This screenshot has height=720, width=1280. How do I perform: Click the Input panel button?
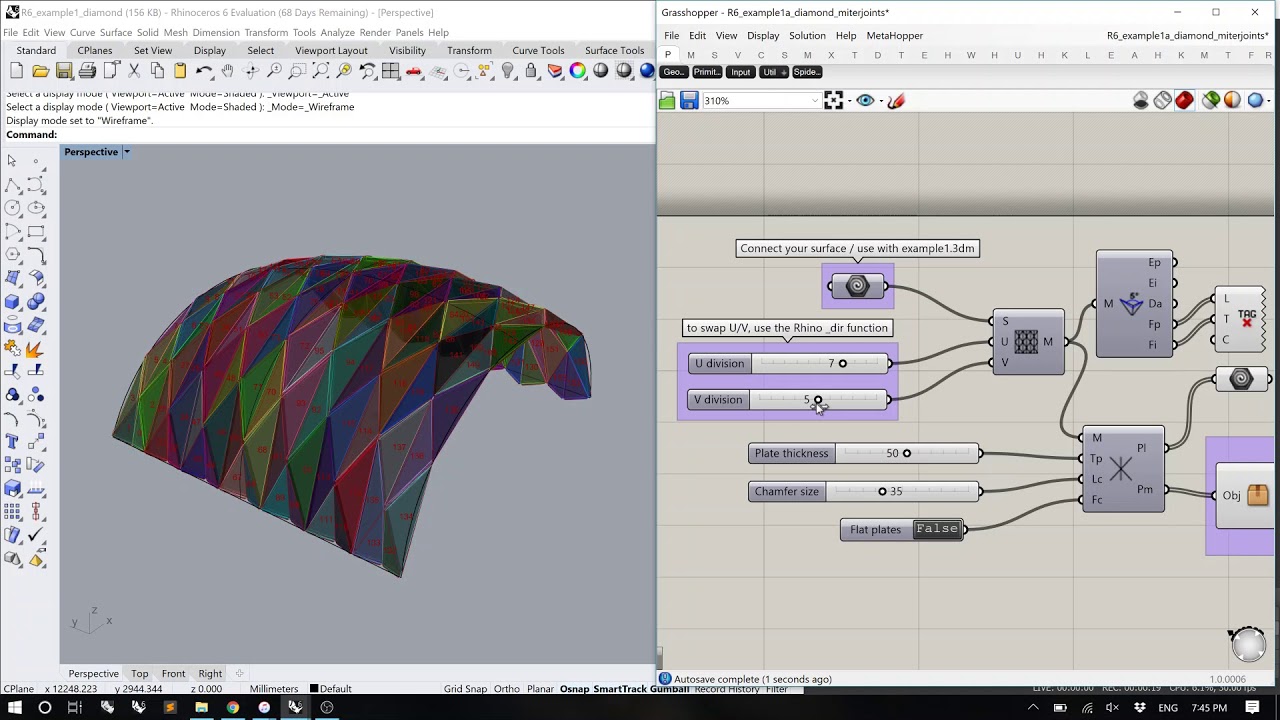click(740, 72)
